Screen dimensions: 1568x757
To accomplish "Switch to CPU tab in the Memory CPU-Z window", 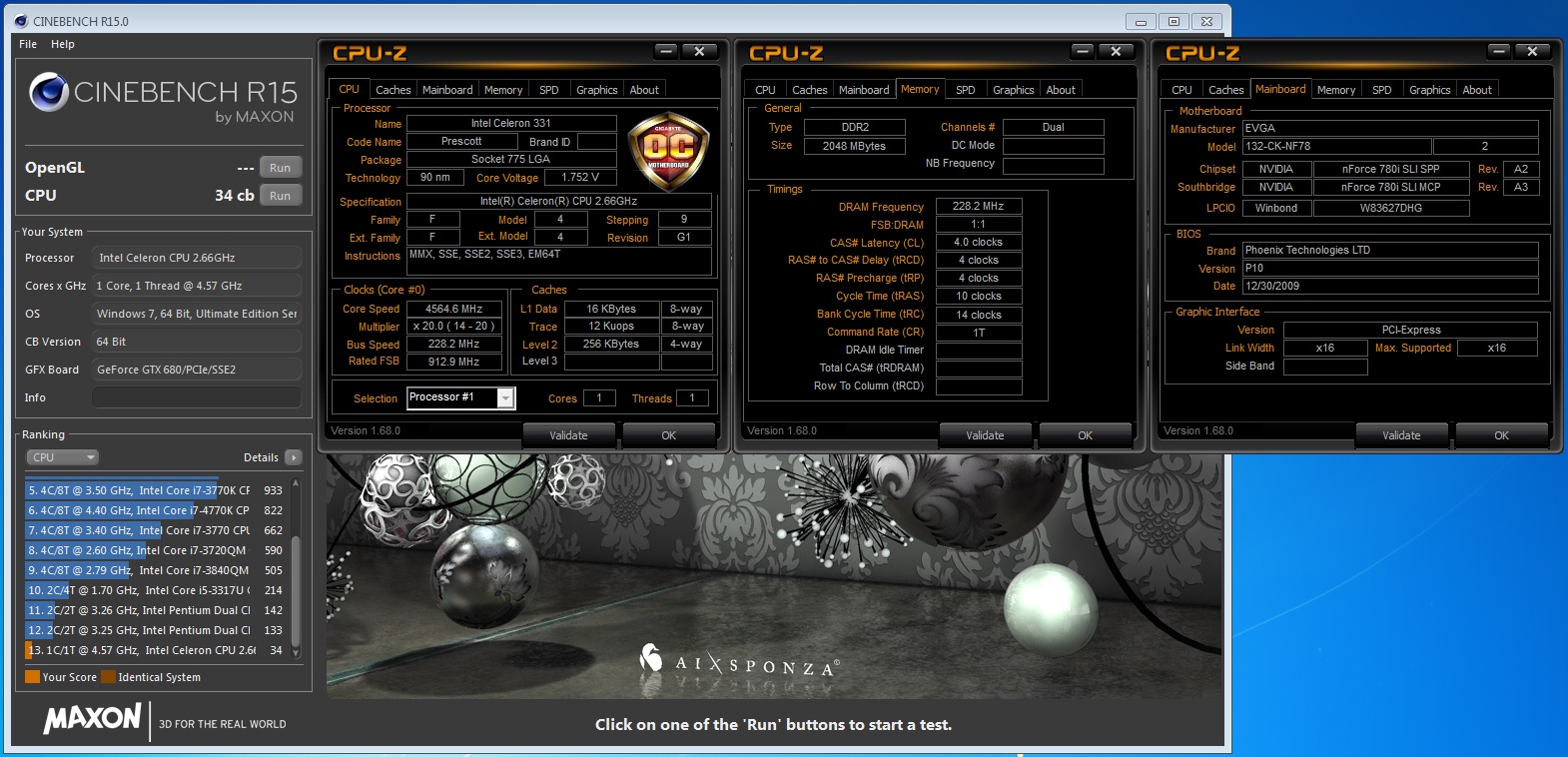I will pos(765,90).
